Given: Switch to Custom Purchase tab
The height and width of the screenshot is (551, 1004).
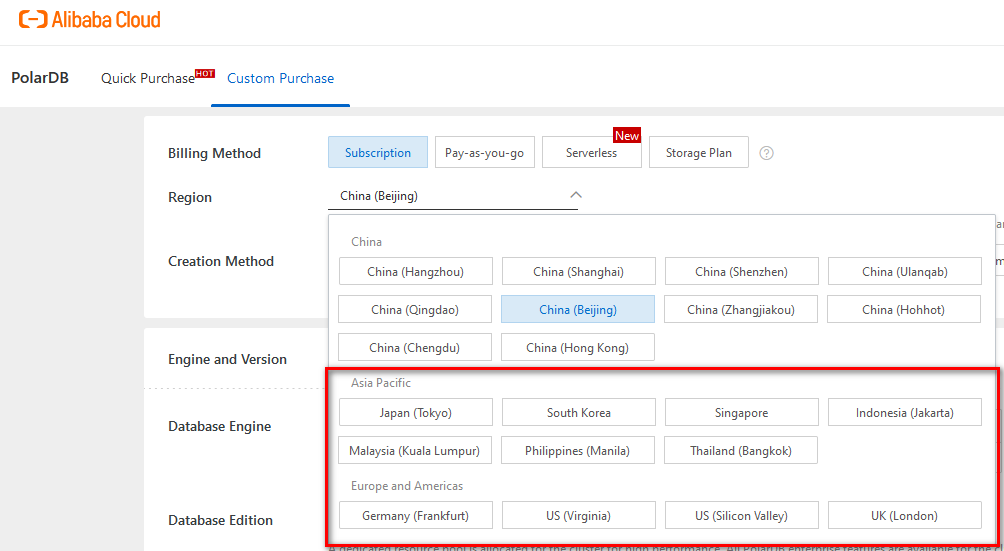Looking at the screenshot, I should [280, 79].
